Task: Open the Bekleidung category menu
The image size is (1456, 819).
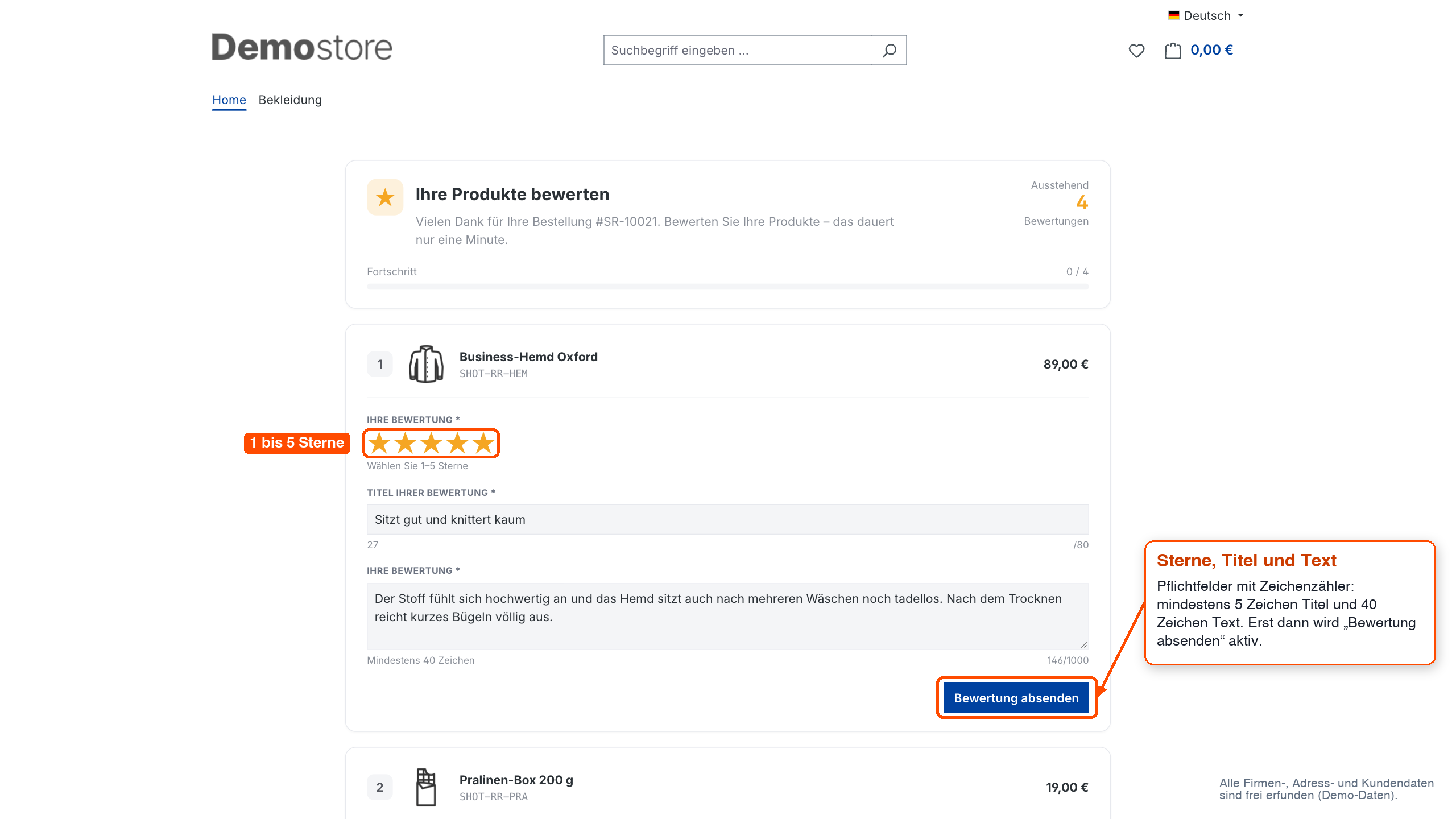Action: (x=290, y=100)
